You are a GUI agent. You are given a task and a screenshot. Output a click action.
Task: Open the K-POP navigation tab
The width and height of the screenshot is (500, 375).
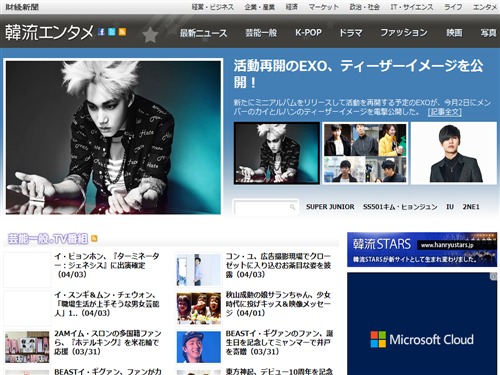tap(308, 33)
